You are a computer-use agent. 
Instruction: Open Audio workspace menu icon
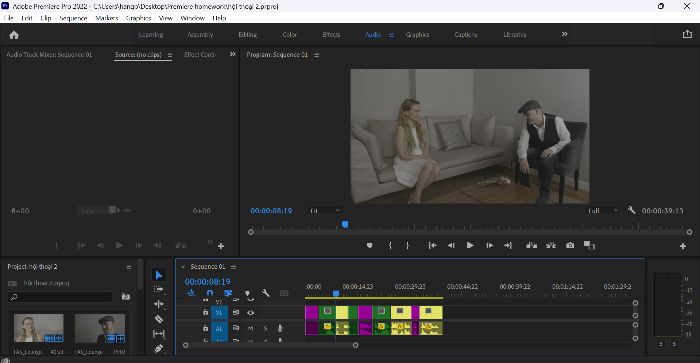click(x=391, y=35)
